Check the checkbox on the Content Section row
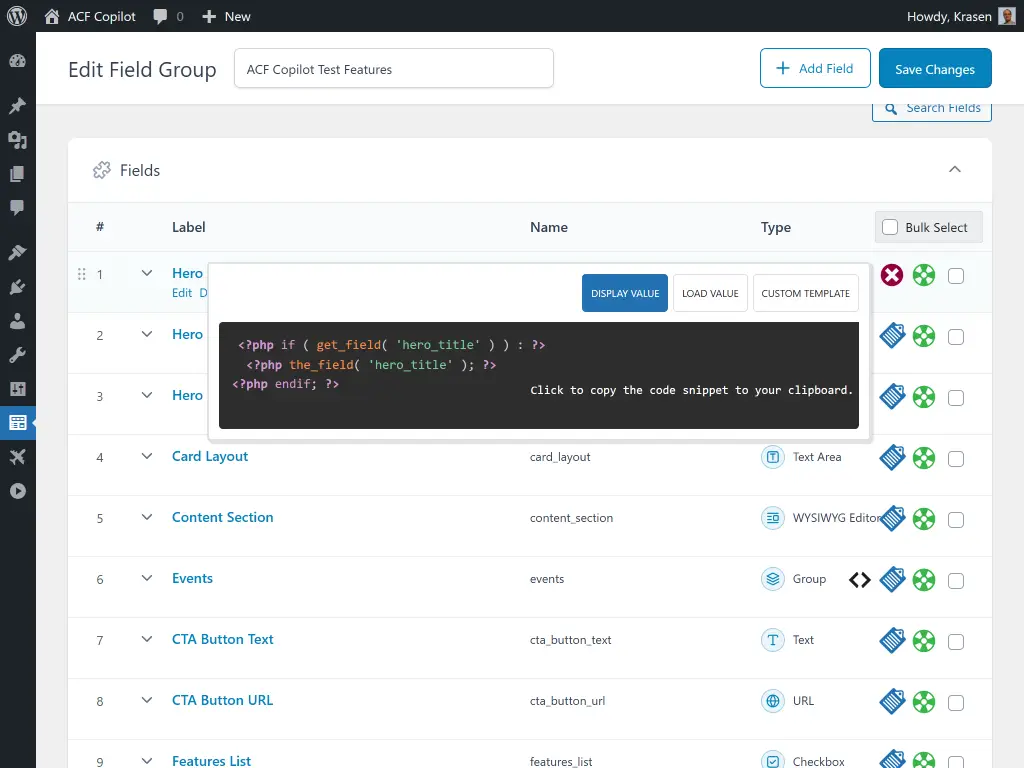The height and width of the screenshot is (768, 1024). tap(956, 518)
